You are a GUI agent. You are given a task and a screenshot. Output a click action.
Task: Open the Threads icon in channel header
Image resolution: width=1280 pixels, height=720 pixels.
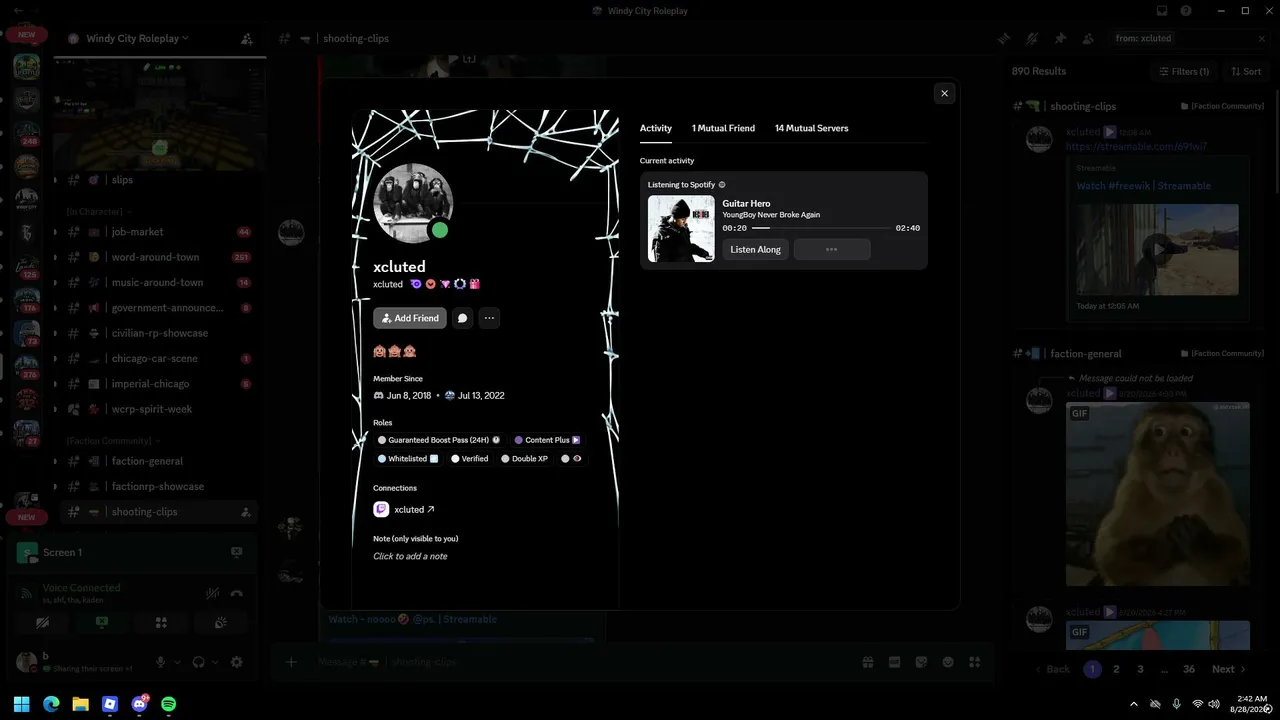click(x=1004, y=38)
